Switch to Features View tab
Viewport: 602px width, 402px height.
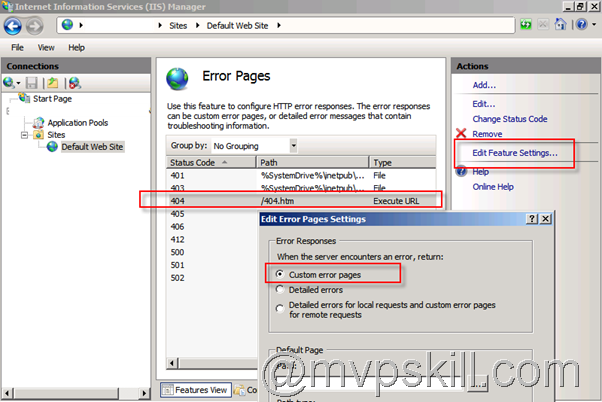(196, 390)
